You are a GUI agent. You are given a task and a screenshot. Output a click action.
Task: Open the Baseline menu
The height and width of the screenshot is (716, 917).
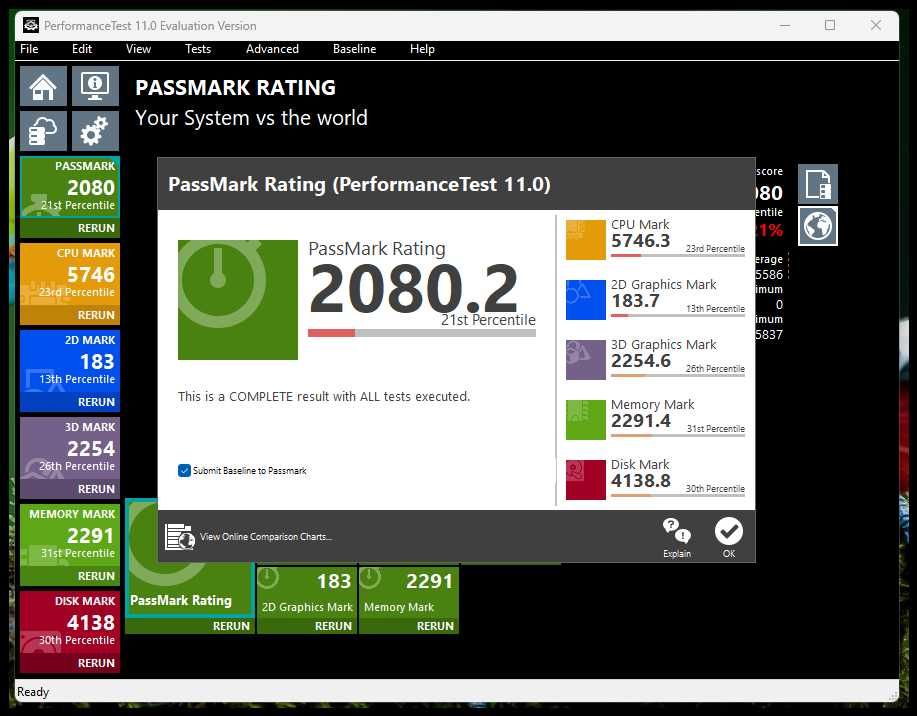point(354,49)
